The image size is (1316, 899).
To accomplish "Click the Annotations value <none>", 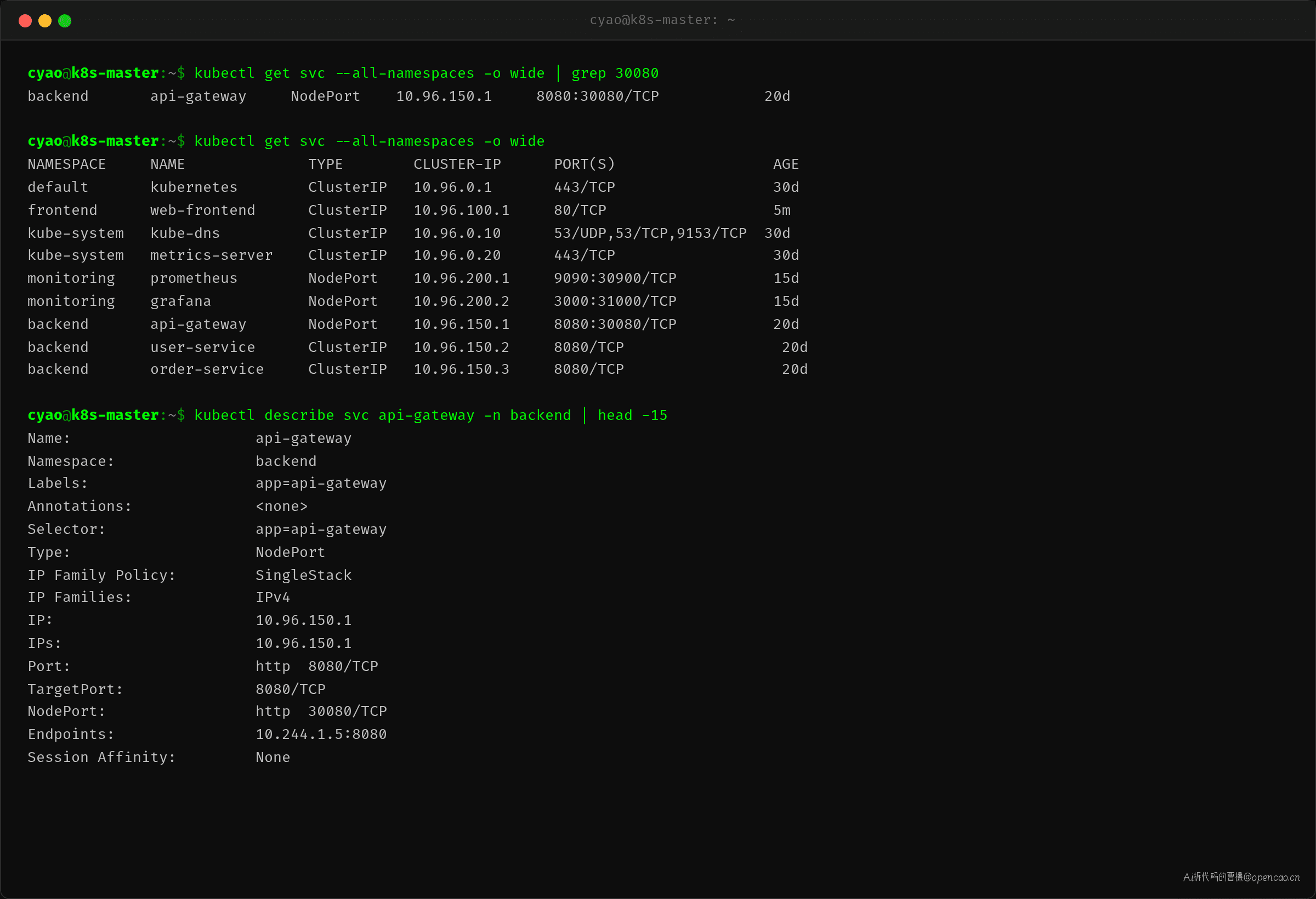I will (x=281, y=506).
